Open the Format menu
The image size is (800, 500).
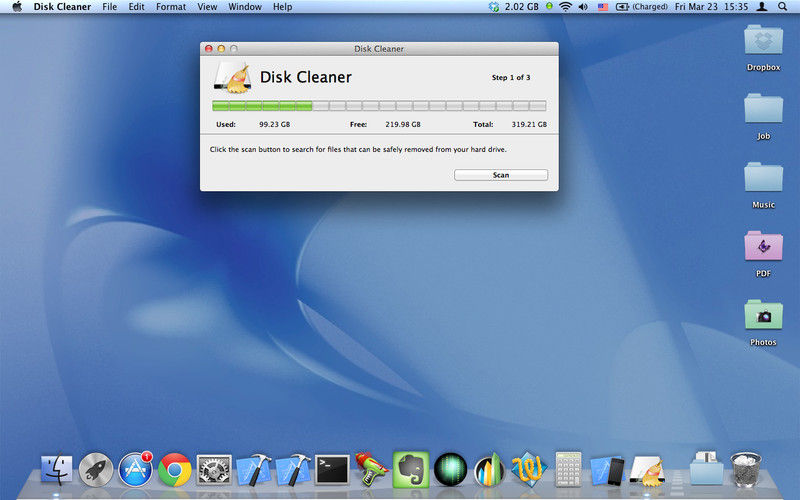click(x=171, y=7)
